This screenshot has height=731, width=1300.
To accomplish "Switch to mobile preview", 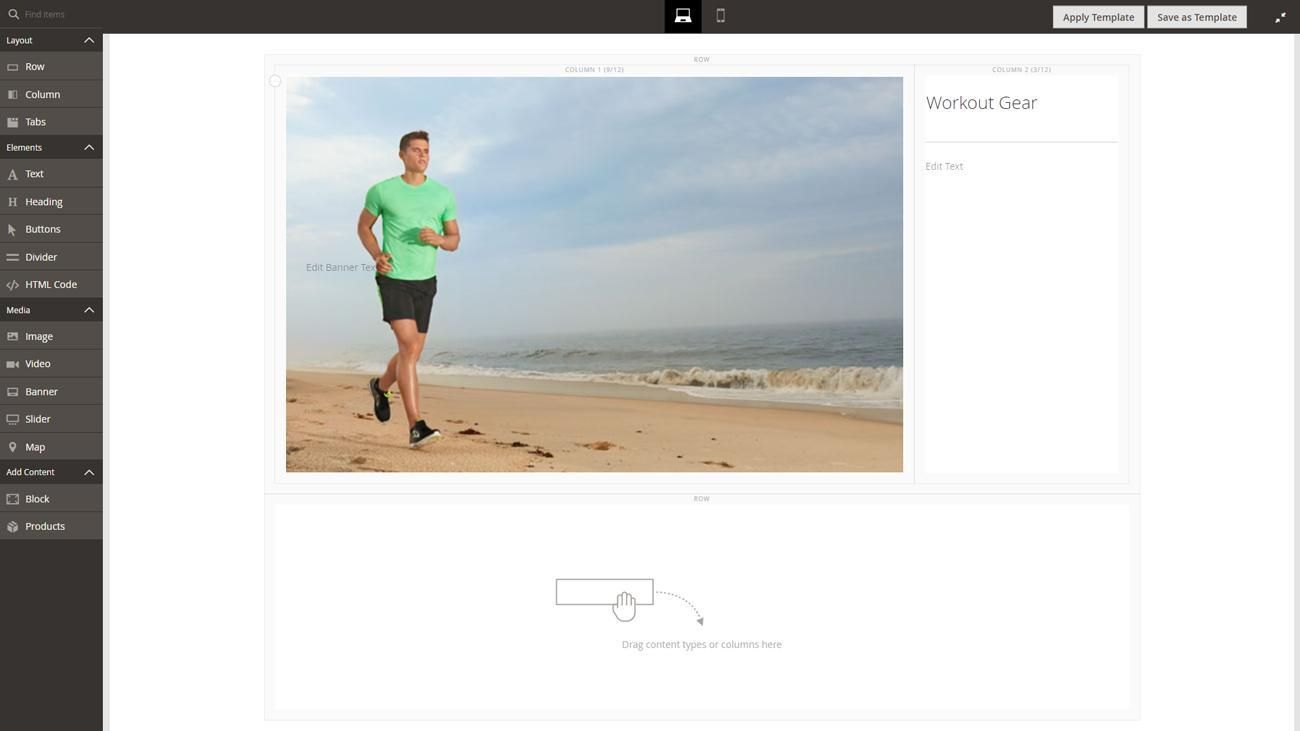I will pos(716,14).
